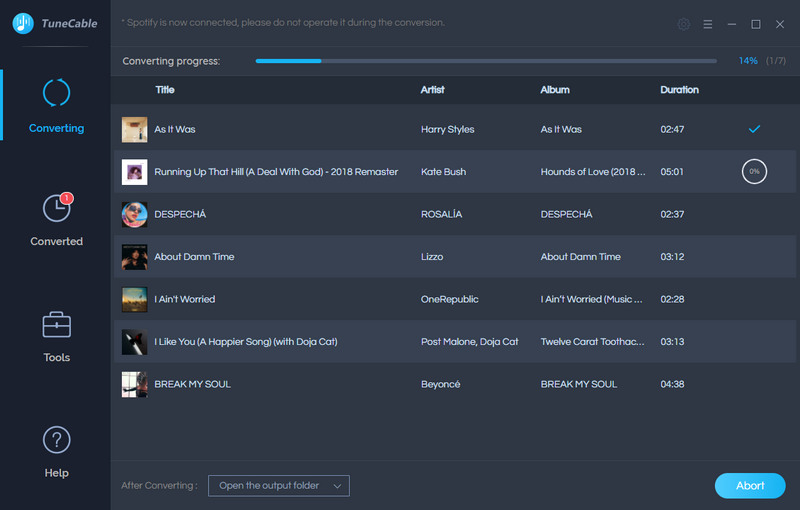Viewport: 800px width, 510px height.
Task: Select Running Up That Hill song title
Action: (x=276, y=172)
